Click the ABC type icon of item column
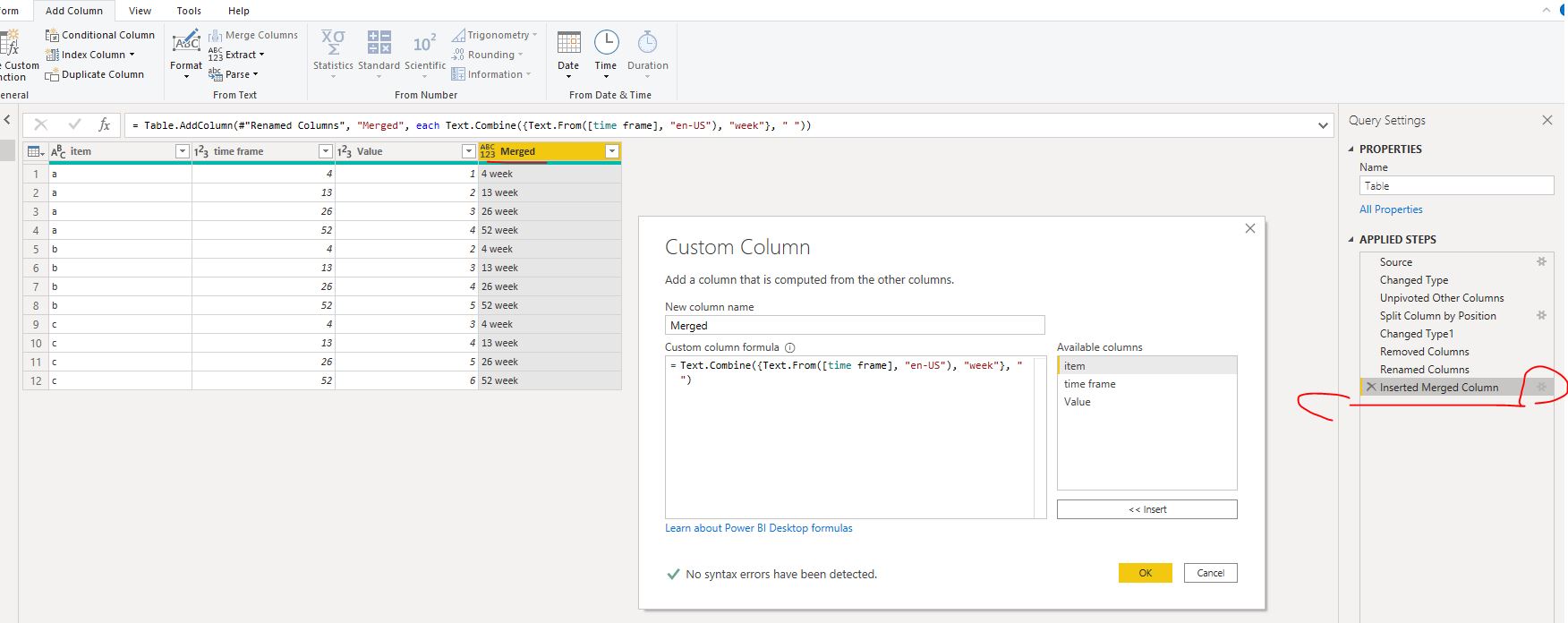This screenshot has height=623, width=1568. (58, 151)
